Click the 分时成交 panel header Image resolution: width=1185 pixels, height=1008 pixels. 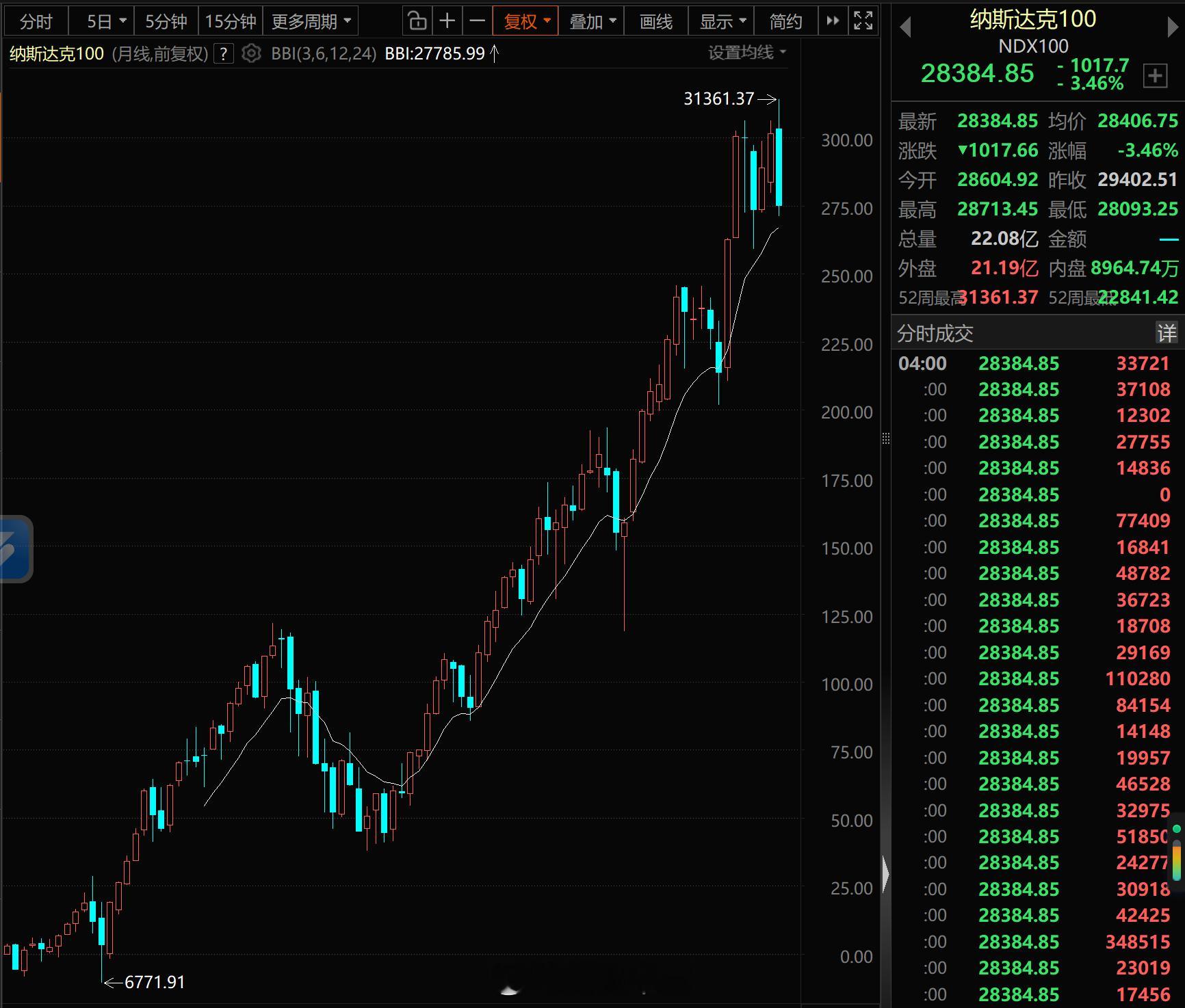coord(935,334)
